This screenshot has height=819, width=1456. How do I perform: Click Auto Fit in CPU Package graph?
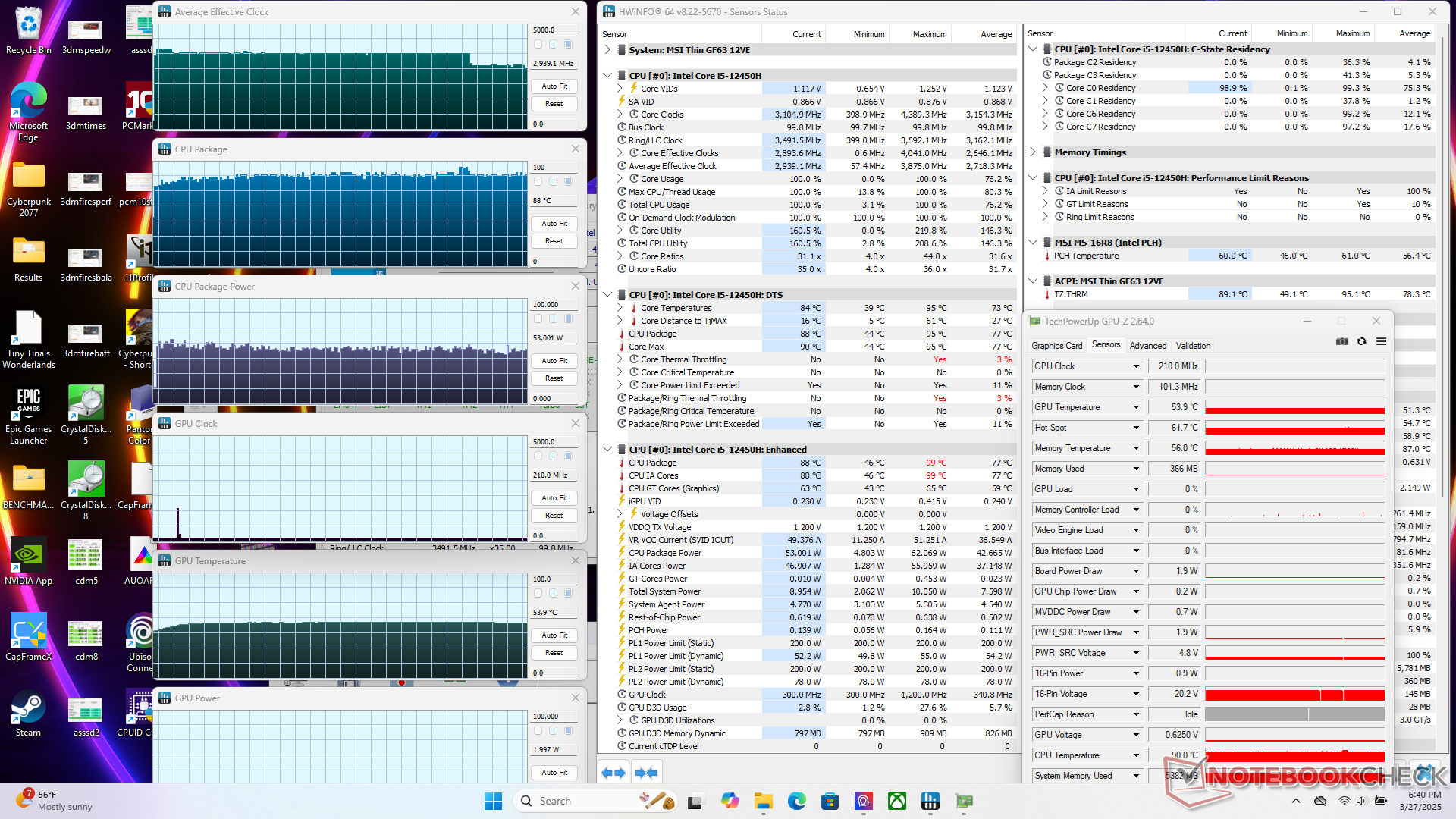(x=554, y=224)
